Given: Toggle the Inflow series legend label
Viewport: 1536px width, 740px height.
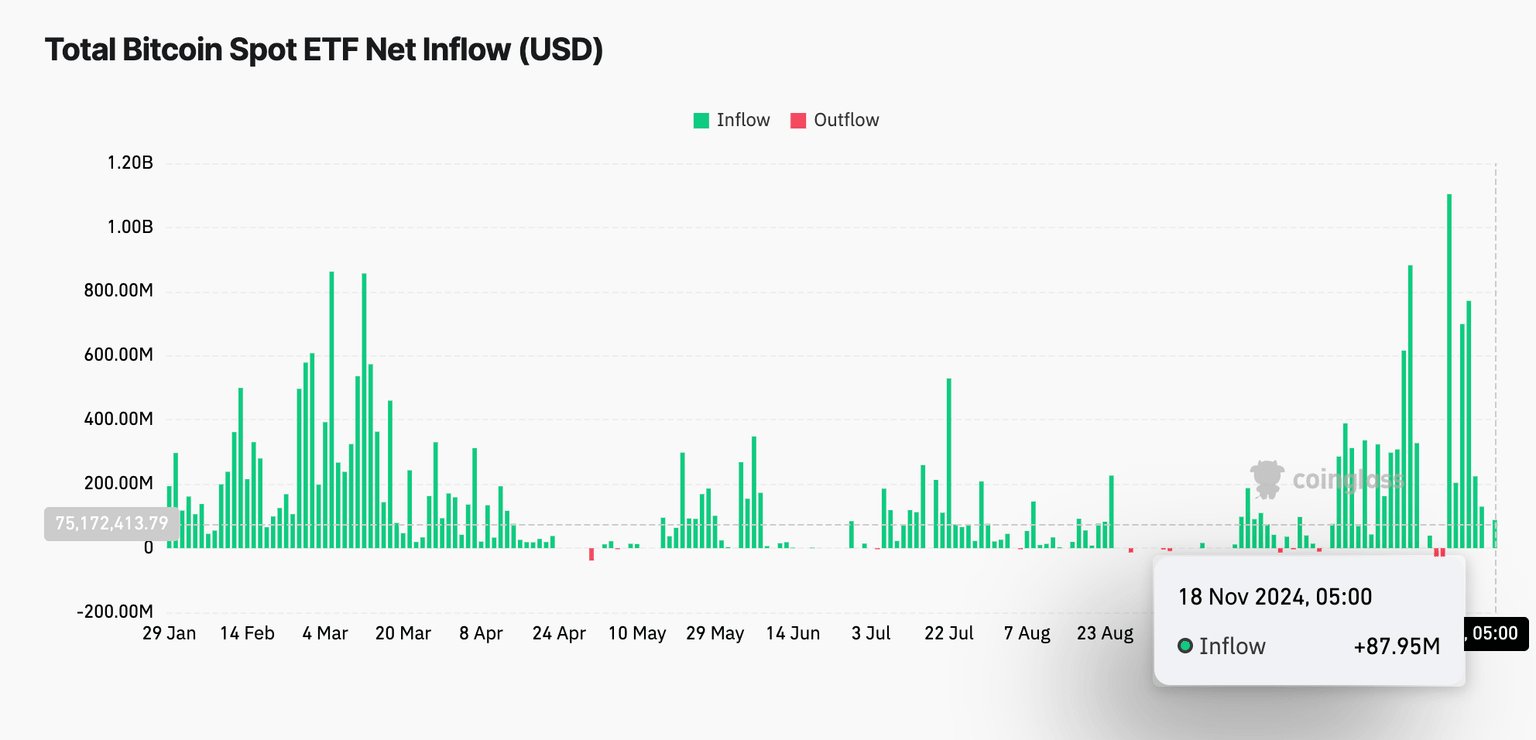Looking at the screenshot, I should (743, 120).
